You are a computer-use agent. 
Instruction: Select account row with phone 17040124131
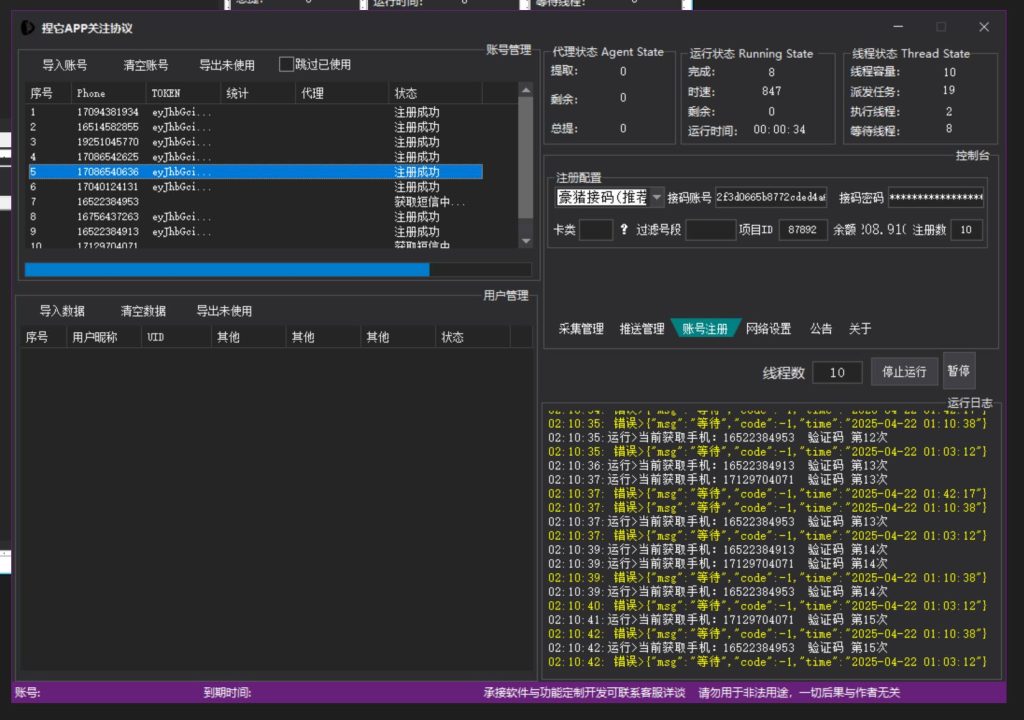[x=107, y=187]
